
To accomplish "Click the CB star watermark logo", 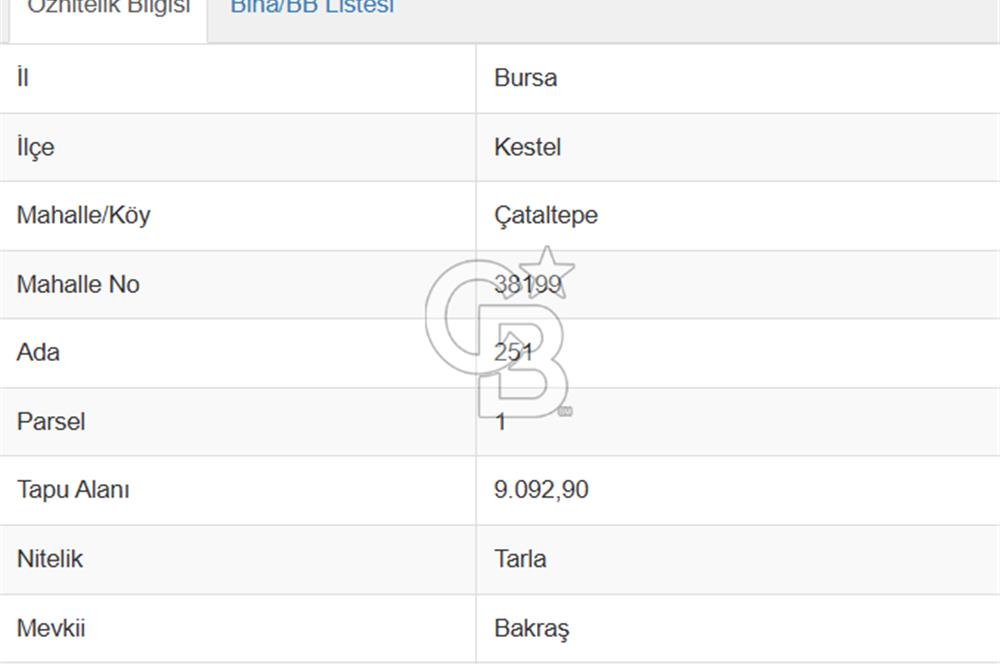I will [500, 332].
